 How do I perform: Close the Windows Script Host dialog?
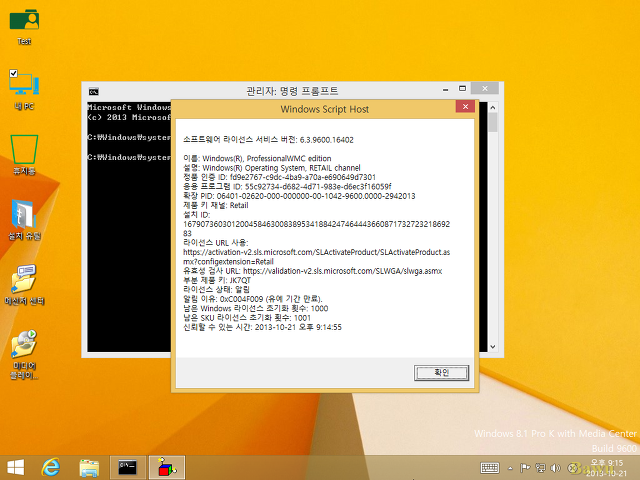coord(465,107)
